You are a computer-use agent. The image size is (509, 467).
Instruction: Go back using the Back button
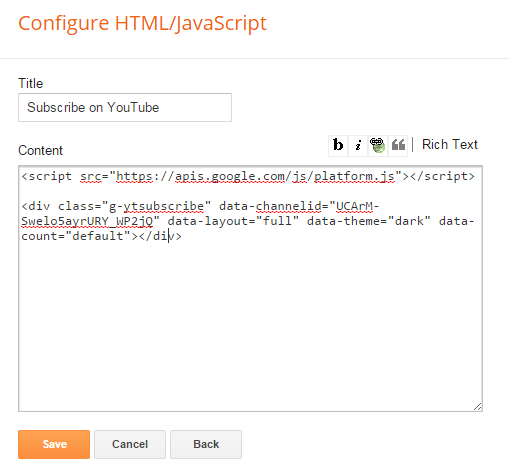(x=206, y=444)
